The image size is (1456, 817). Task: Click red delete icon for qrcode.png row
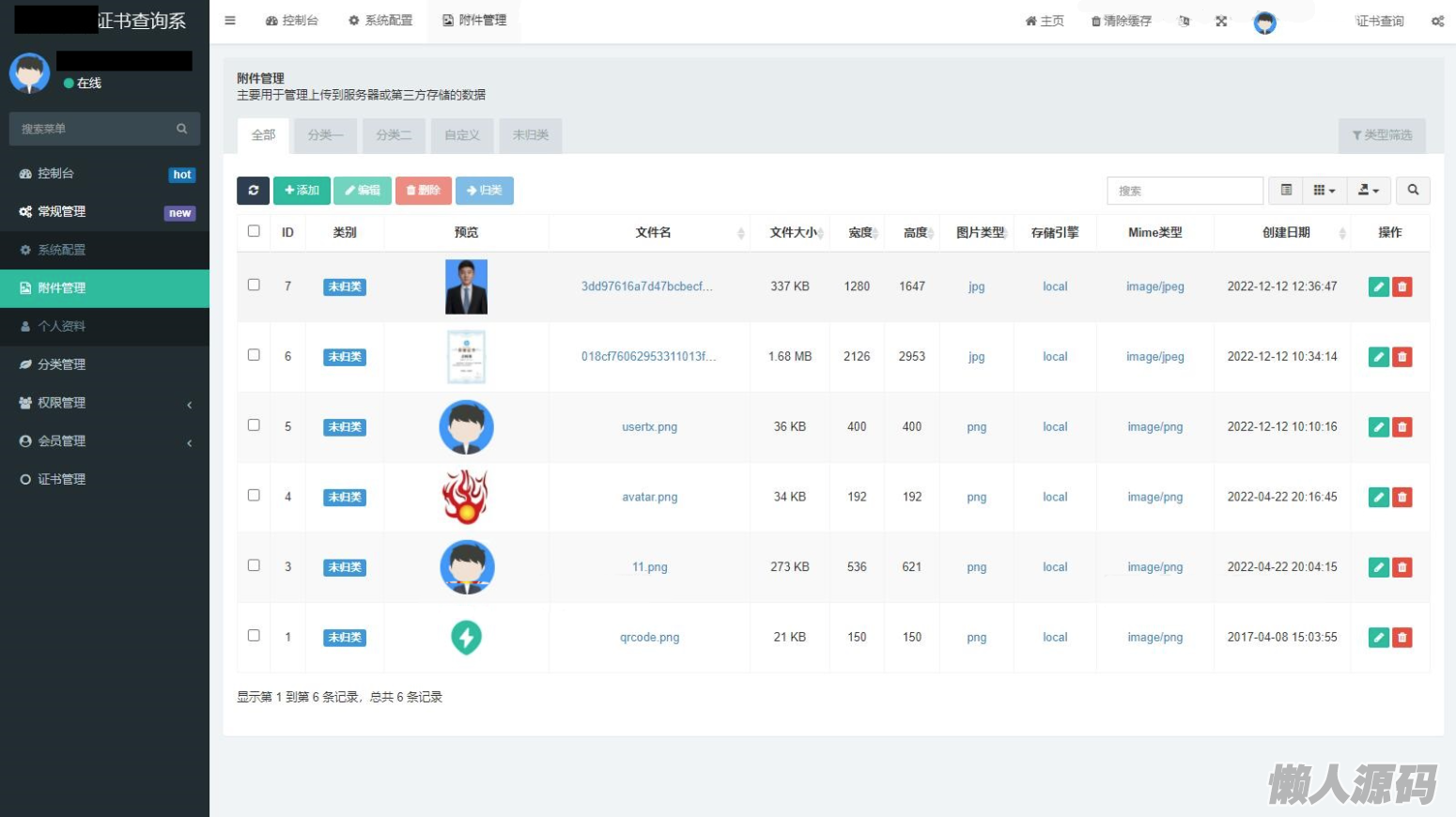click(x=1402, y=638)
